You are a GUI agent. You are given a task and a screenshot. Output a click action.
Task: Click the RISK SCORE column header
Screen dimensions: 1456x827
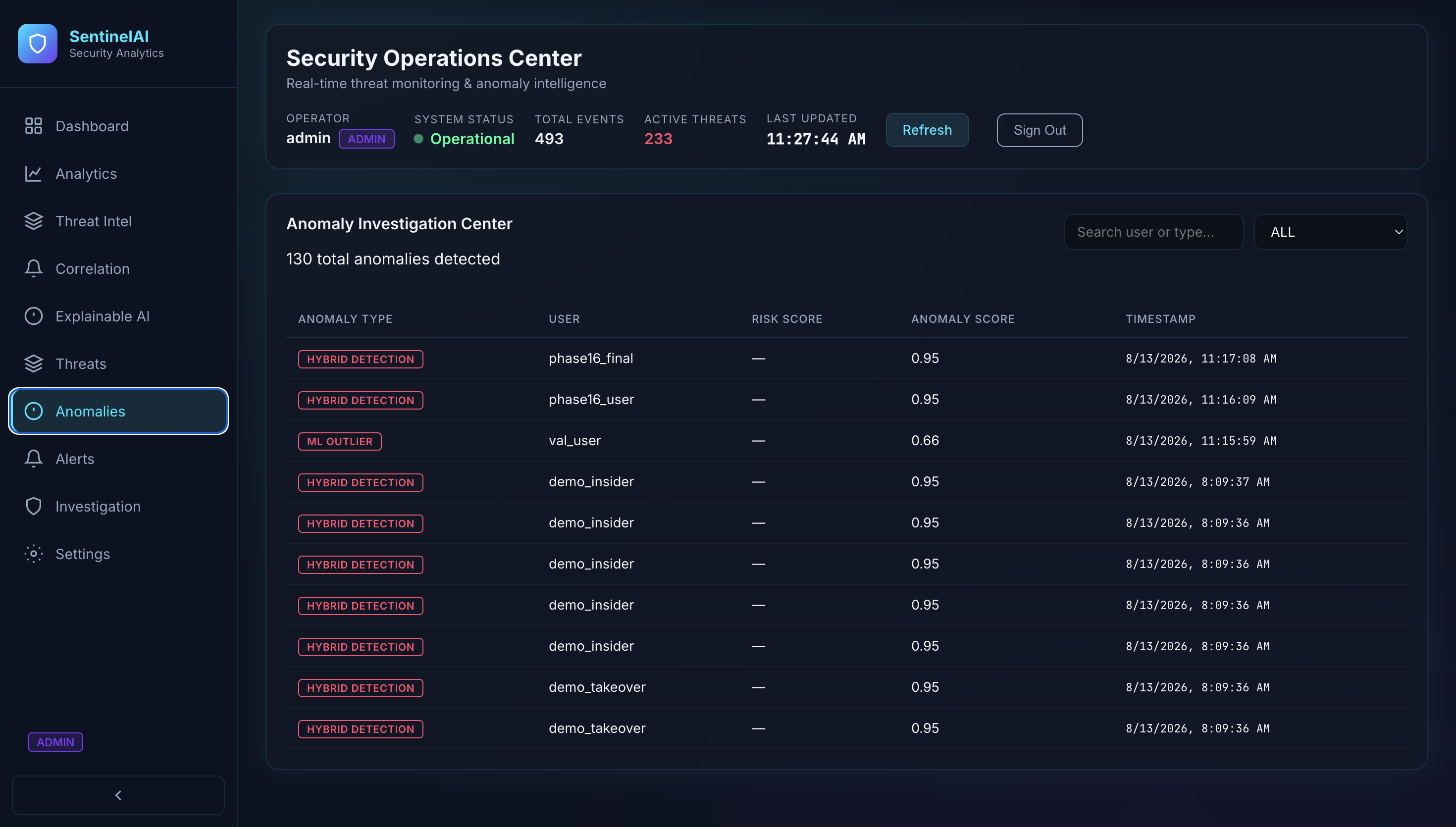click(787, 319)
